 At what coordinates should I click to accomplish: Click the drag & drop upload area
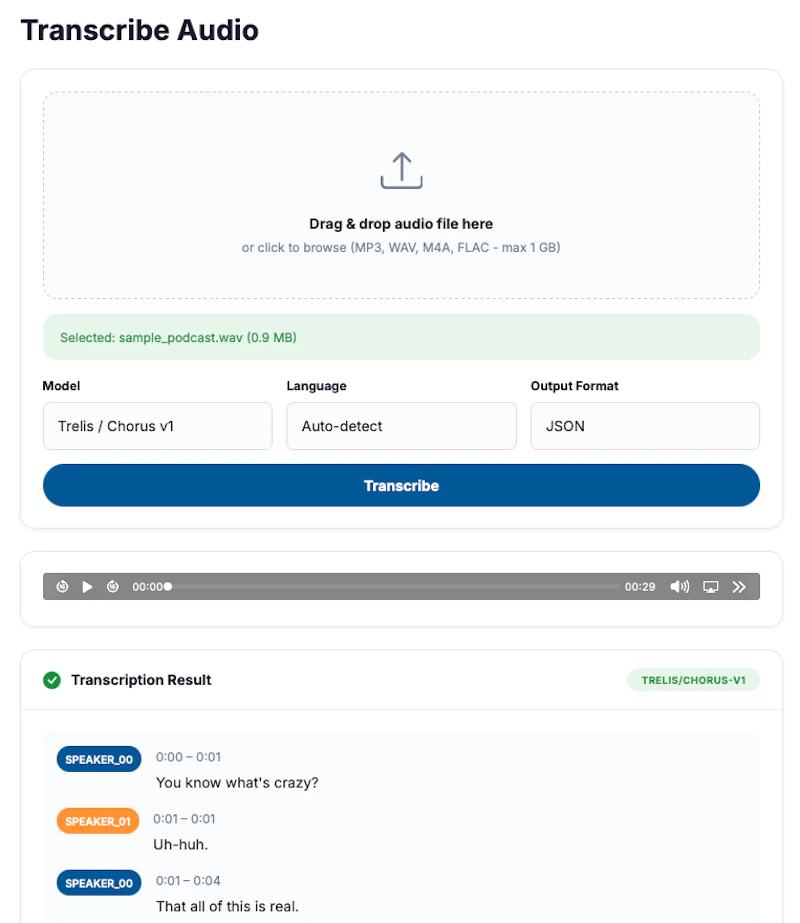401,195
